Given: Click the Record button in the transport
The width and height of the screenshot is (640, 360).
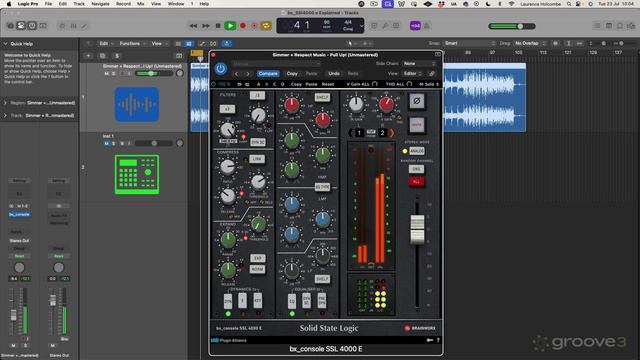Looking at the screenshot, I should [x=243, y=26].
